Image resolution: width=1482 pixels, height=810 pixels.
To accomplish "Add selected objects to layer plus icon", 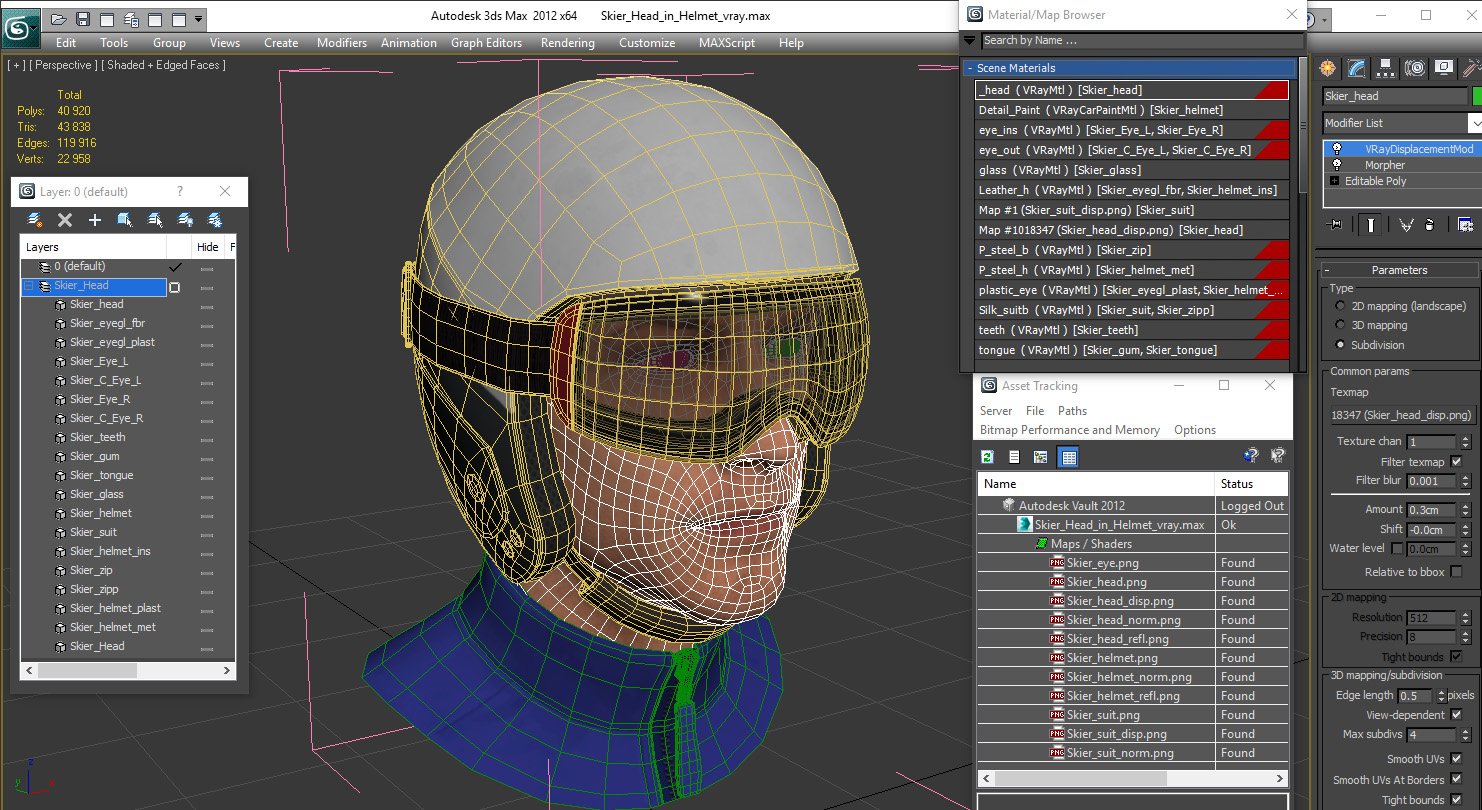I will click(x=95, y=220).
